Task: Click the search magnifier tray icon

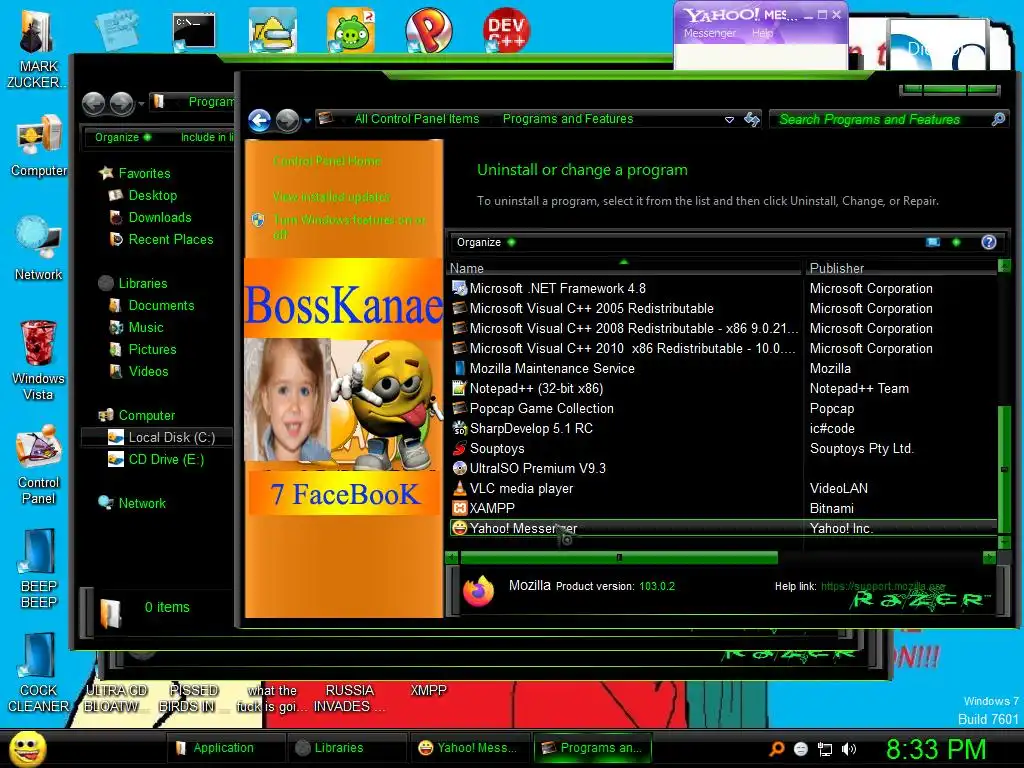Action: pos(776,749)
